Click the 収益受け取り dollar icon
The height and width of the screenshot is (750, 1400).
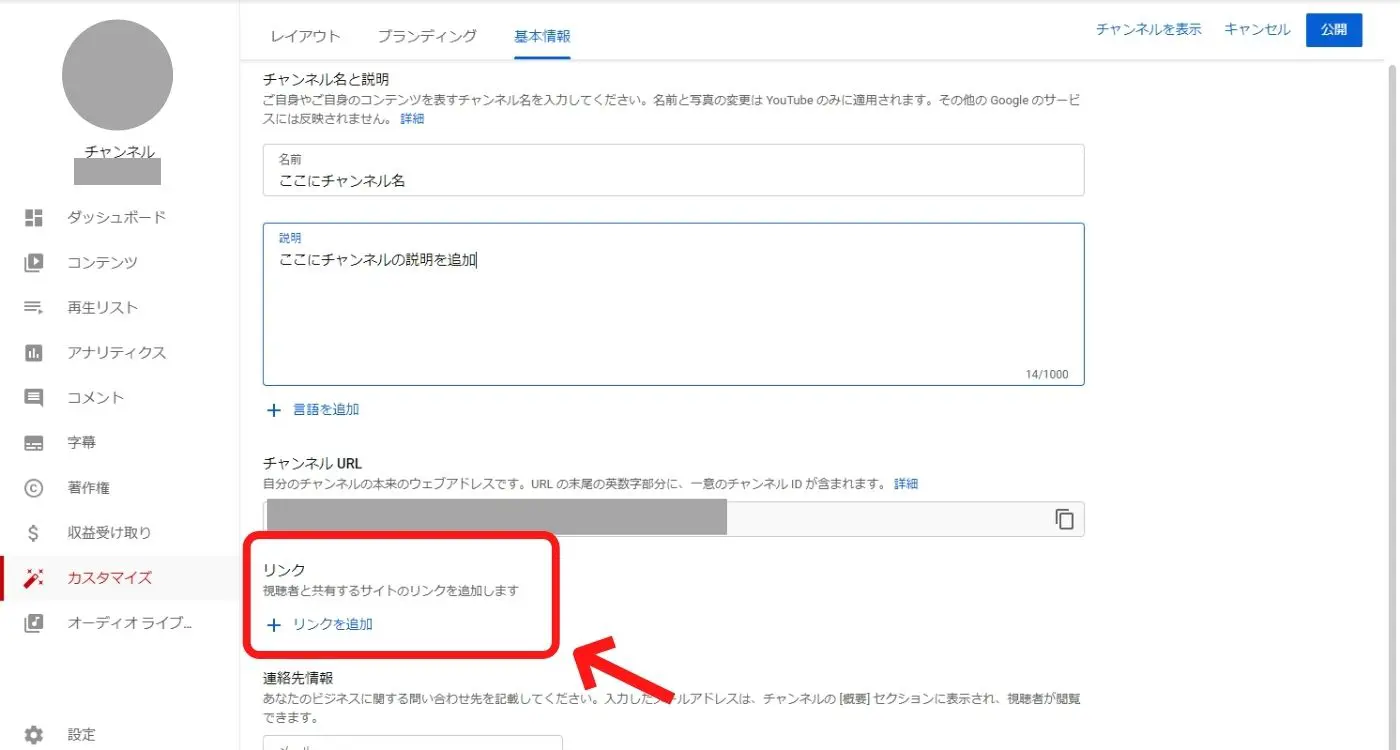coord(34,533)
